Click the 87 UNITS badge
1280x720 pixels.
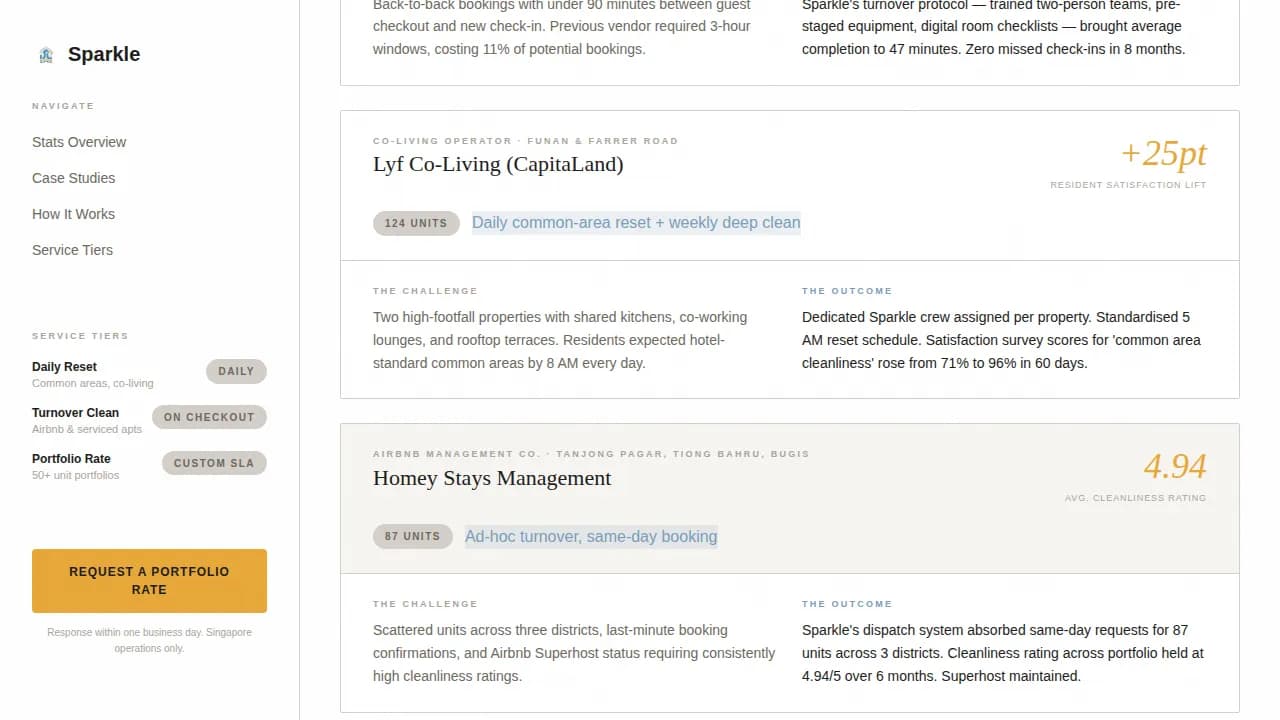tap(412, 537)
